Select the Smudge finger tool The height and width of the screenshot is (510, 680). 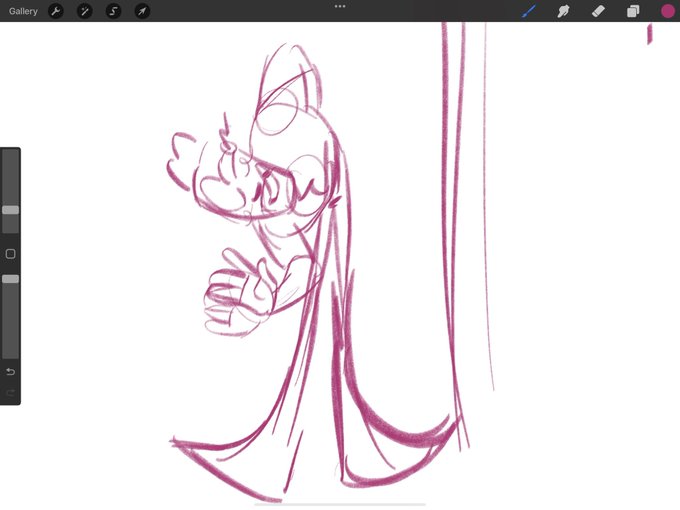563,11
